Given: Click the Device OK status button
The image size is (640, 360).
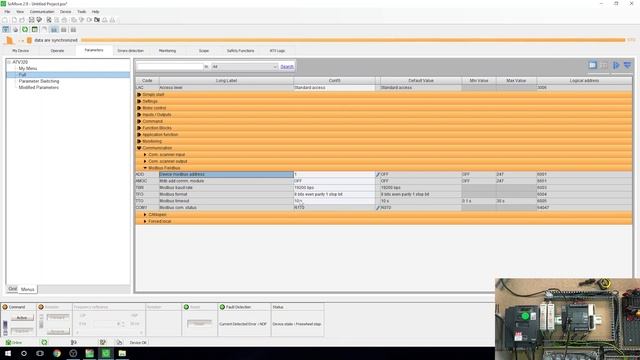Looking at the screenshot, I should [x=138, y=342].
